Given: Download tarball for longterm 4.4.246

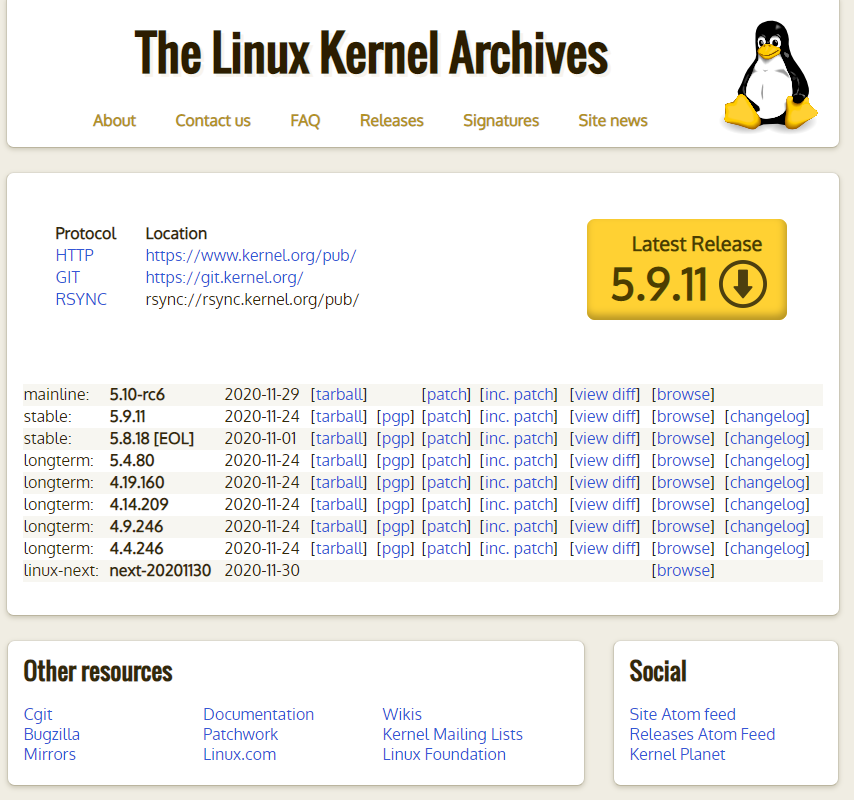Looking at the screenshot, I should (x=339, y=548).
